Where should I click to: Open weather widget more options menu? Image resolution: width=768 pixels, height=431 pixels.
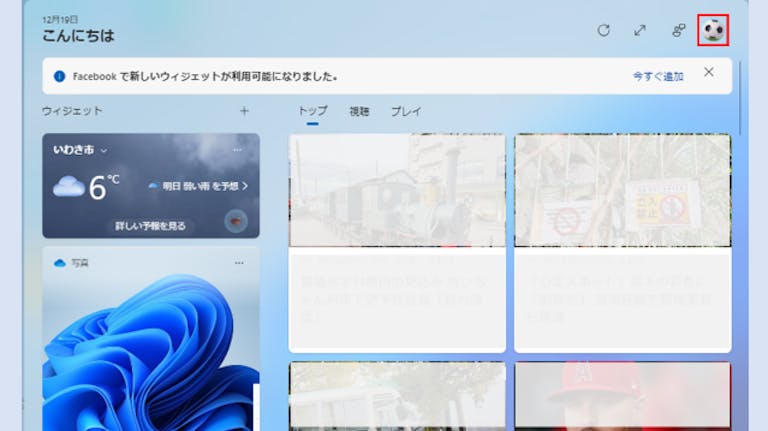238,150
